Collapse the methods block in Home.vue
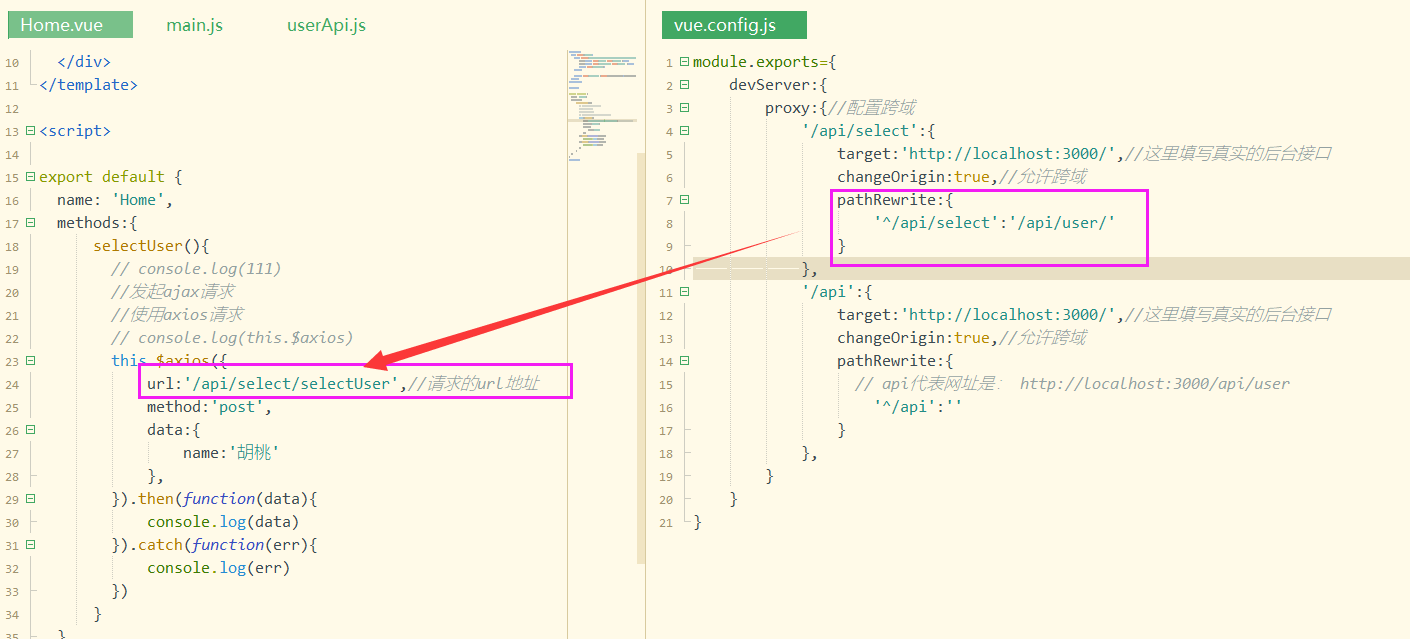This screenshot has height=639, width=1410. coord(31,222)
